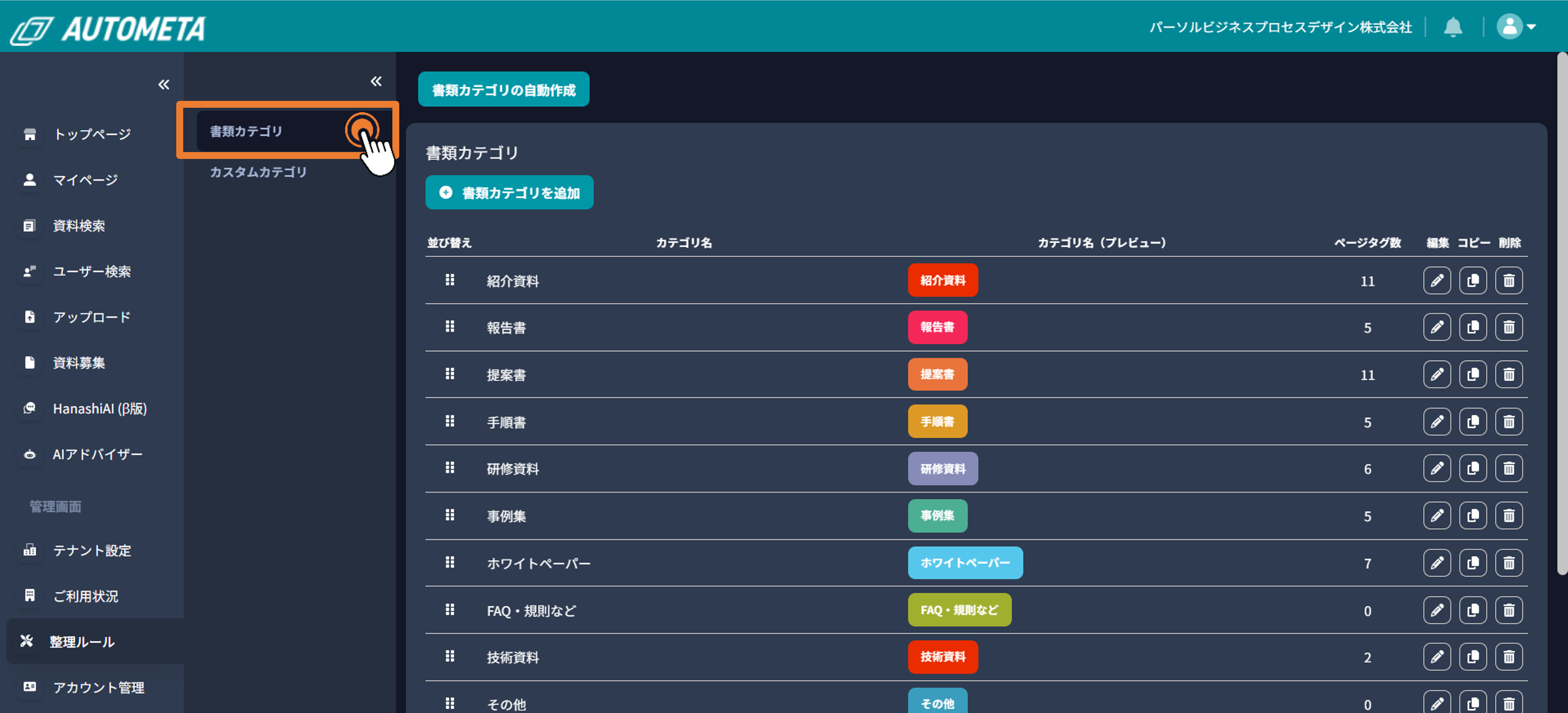Copy the 技術資料 category
The image size is (1568, 713).
[x=1472, y=657]
